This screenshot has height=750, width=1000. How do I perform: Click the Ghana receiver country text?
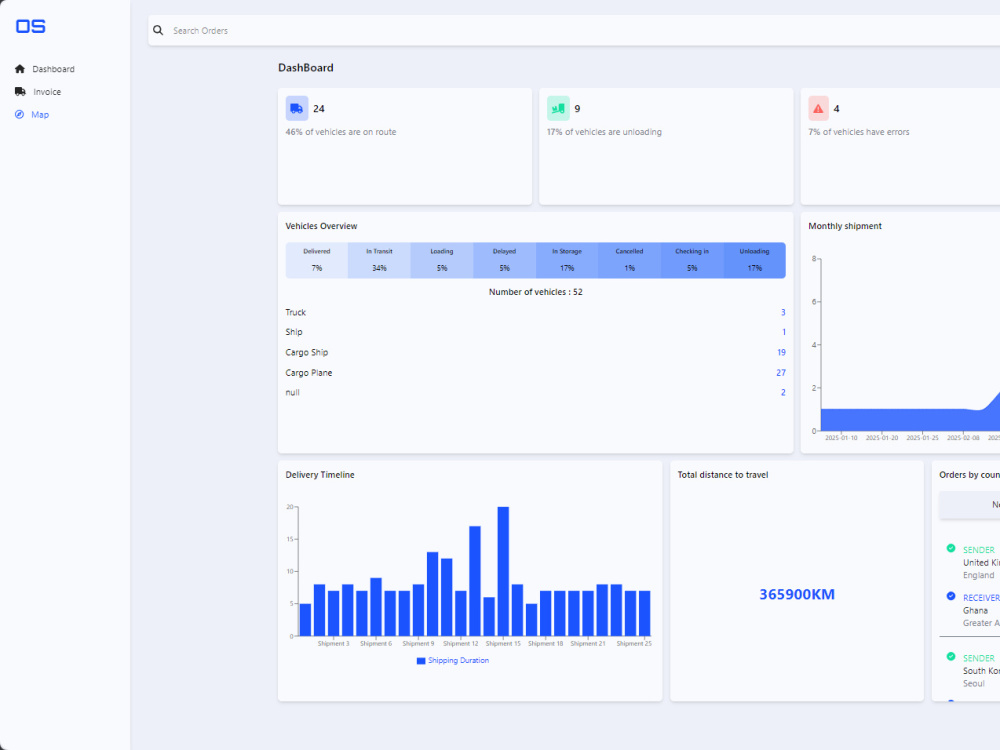(x=975, y=610)
